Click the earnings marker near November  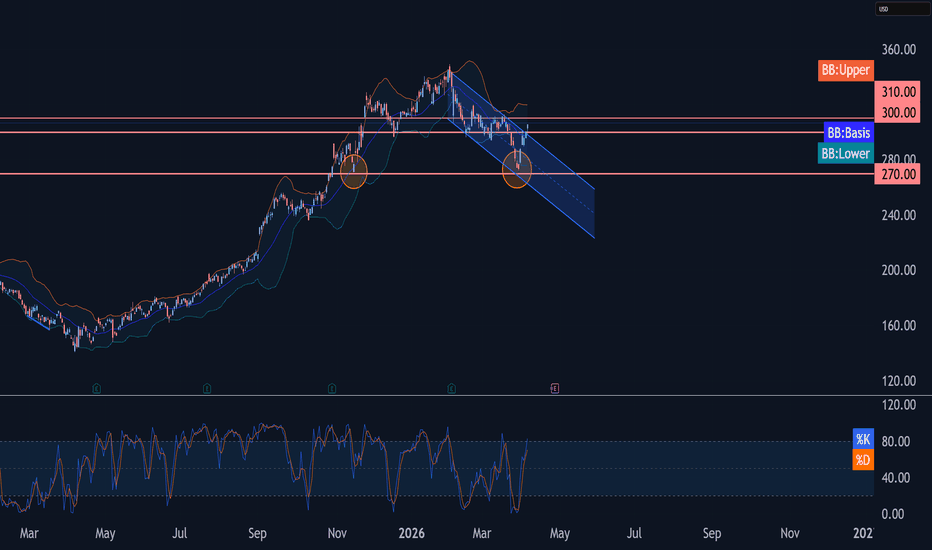(x=332, y=389)
